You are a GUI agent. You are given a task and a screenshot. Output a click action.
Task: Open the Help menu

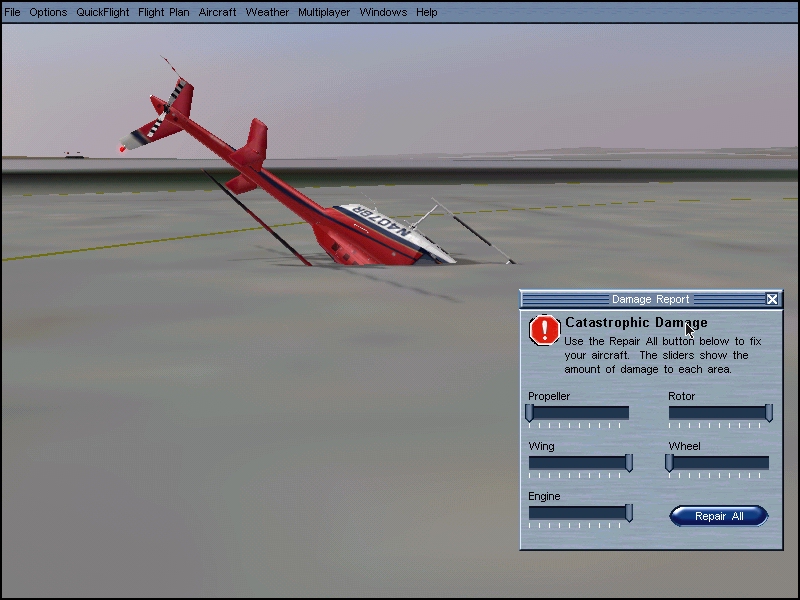[x=427, y=12]
